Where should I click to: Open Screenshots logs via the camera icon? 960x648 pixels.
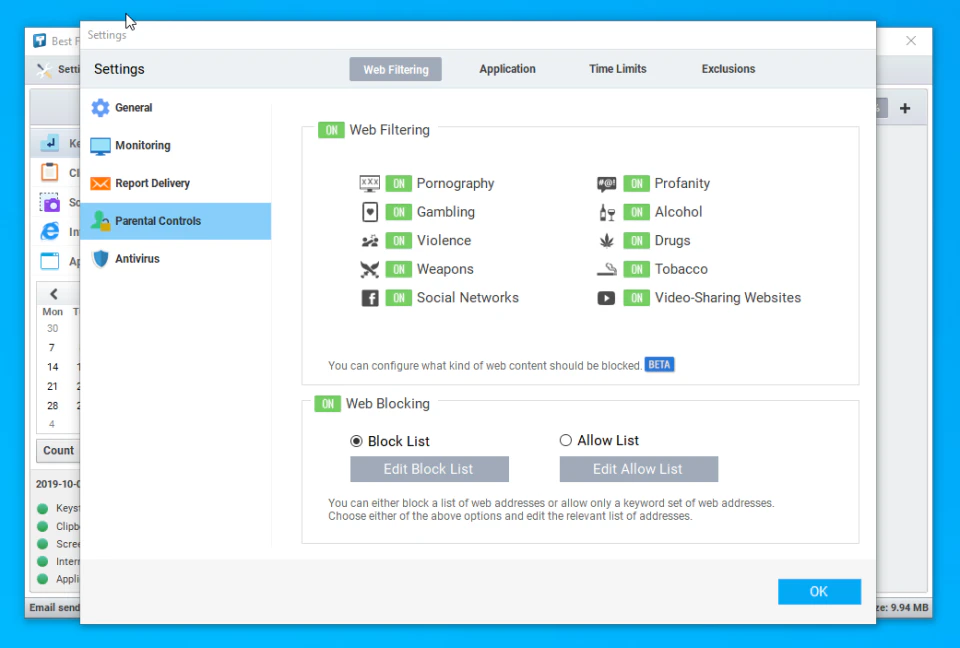52,203
